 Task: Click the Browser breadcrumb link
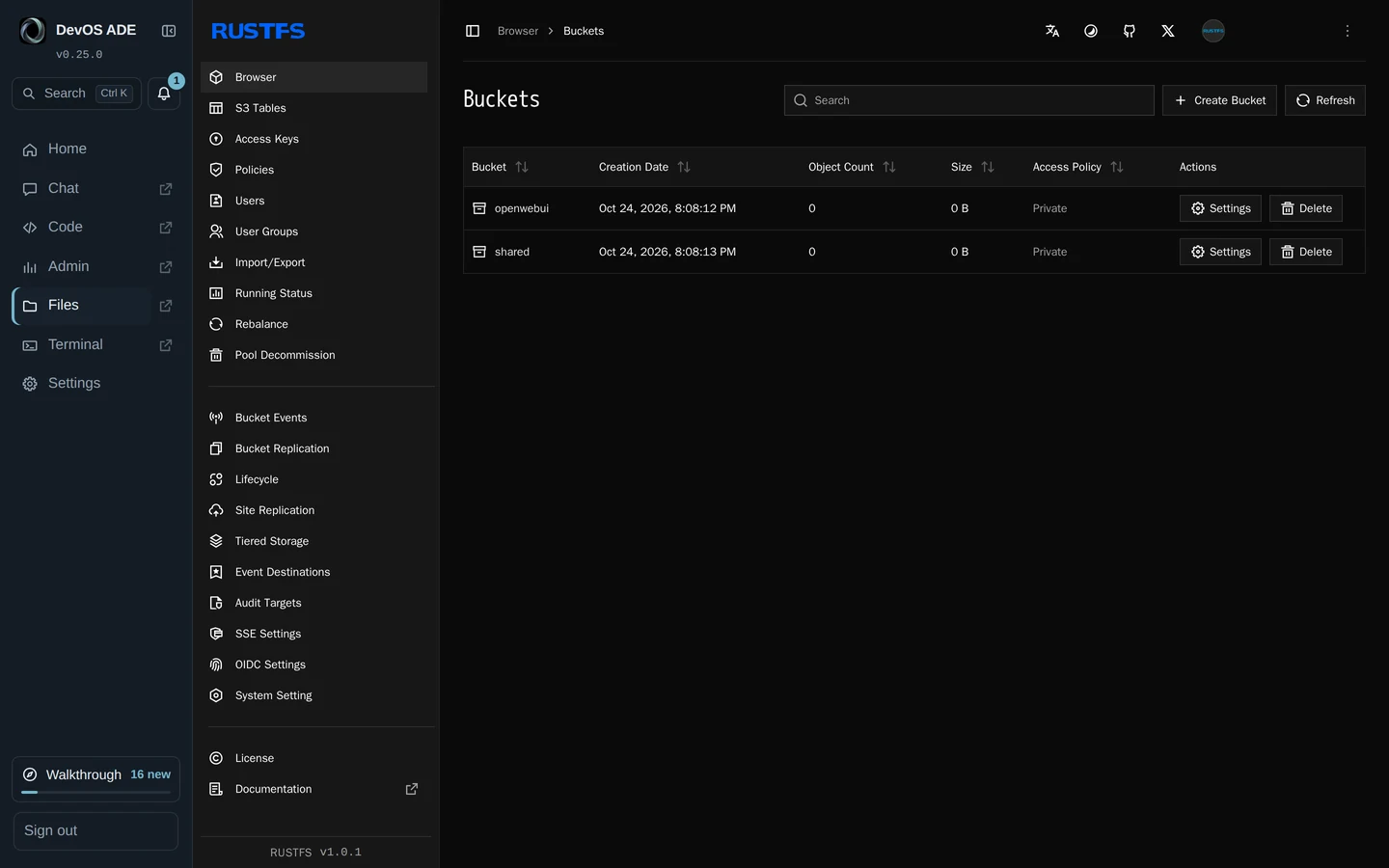pos(518,31)
